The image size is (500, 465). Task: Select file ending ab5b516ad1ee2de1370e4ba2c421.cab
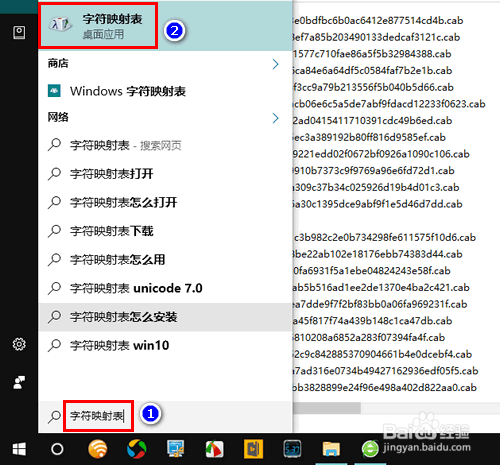[381, 287]
